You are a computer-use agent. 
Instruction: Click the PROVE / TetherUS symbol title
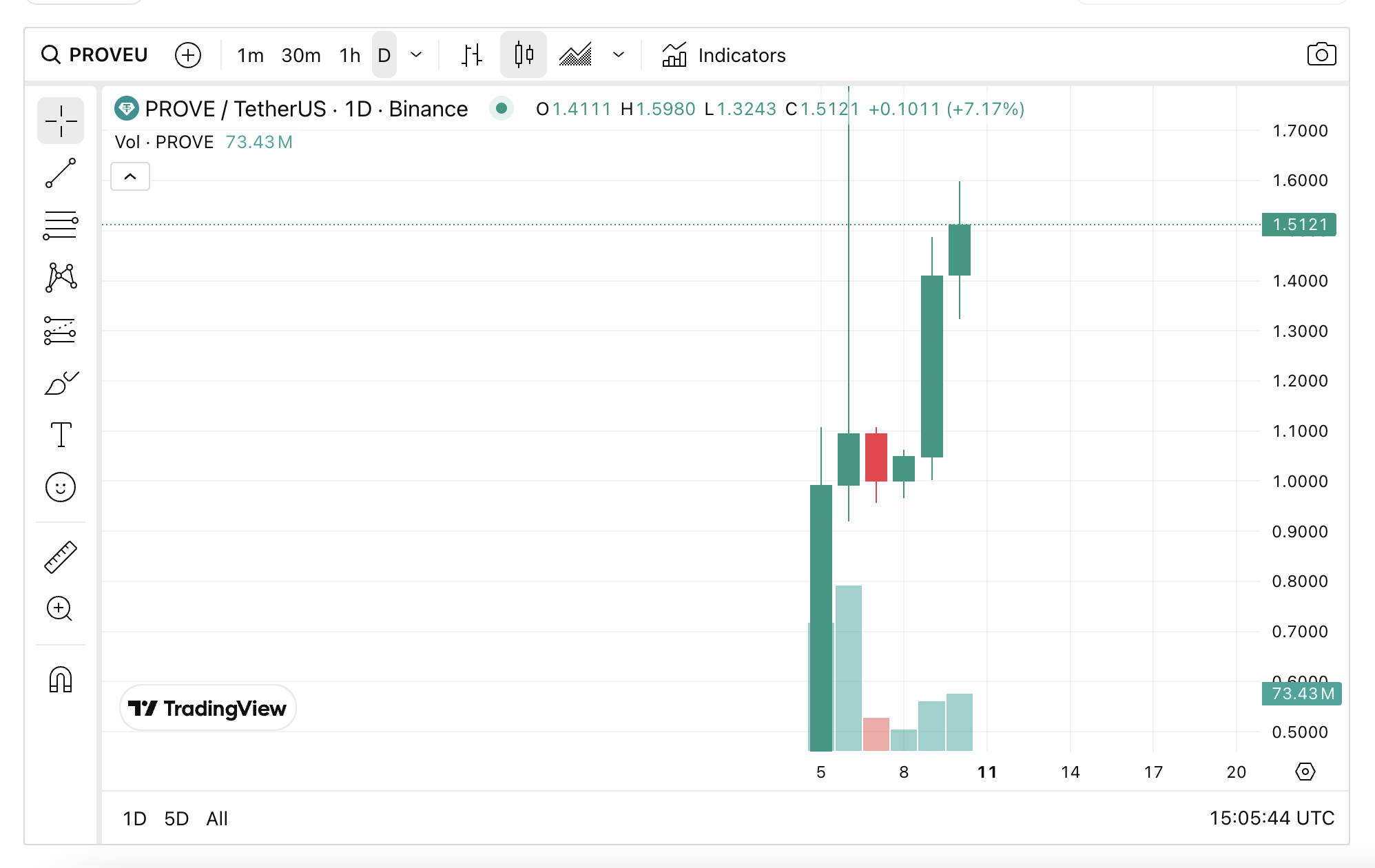[306, 109]
